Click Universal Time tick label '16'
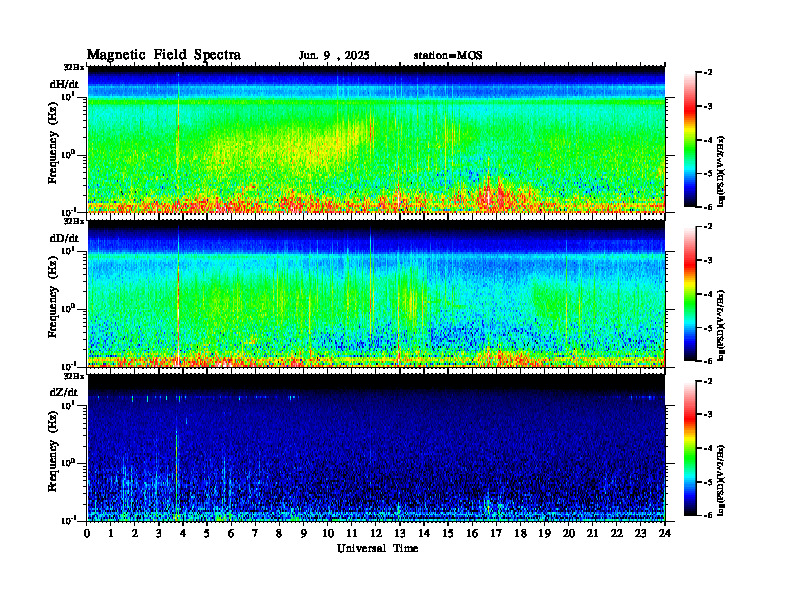Image resolution: width=792 pixels, height=612 pixels. tap(472, 533)
